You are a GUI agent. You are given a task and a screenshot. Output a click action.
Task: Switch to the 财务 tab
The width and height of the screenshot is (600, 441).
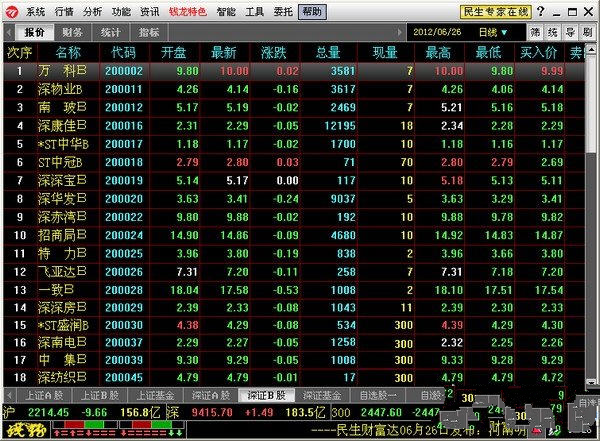point(73,33)
